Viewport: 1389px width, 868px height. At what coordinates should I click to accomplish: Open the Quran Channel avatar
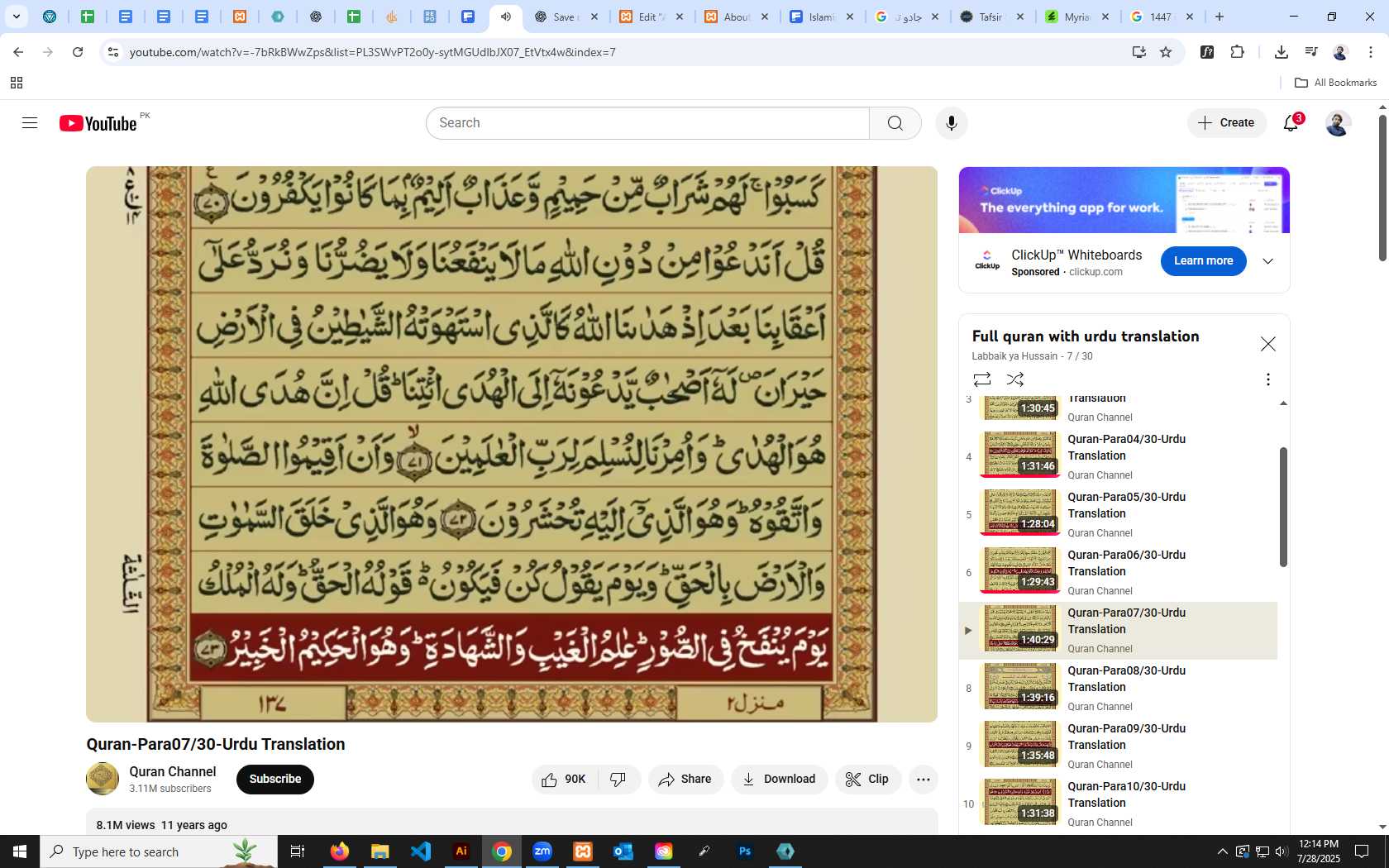tap(103, 779)
